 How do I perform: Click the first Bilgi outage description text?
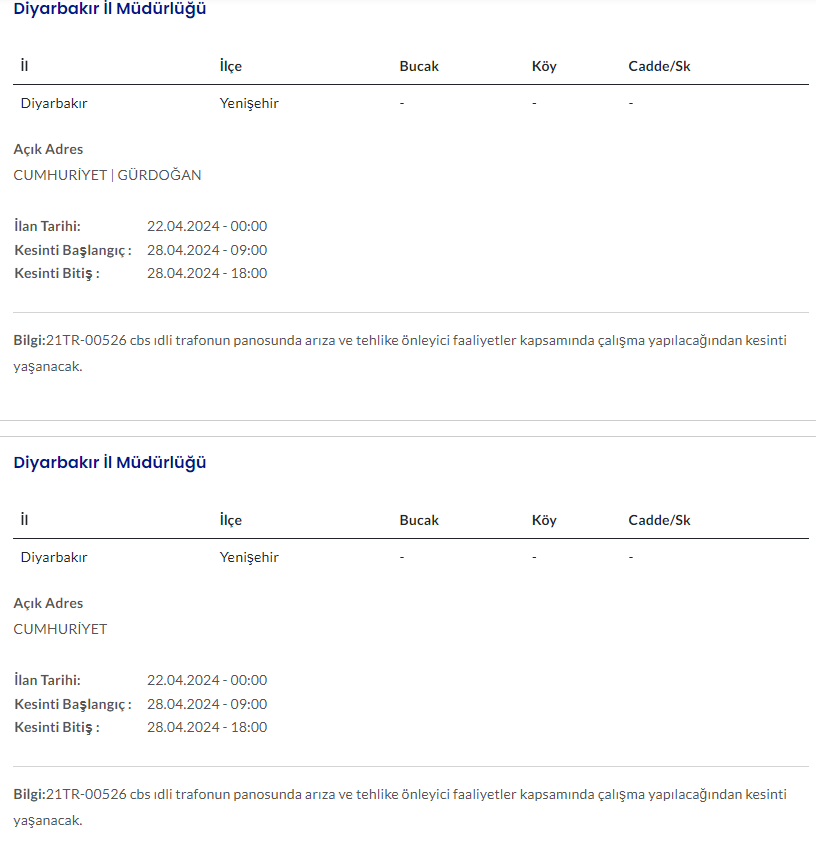click(400, 341)
